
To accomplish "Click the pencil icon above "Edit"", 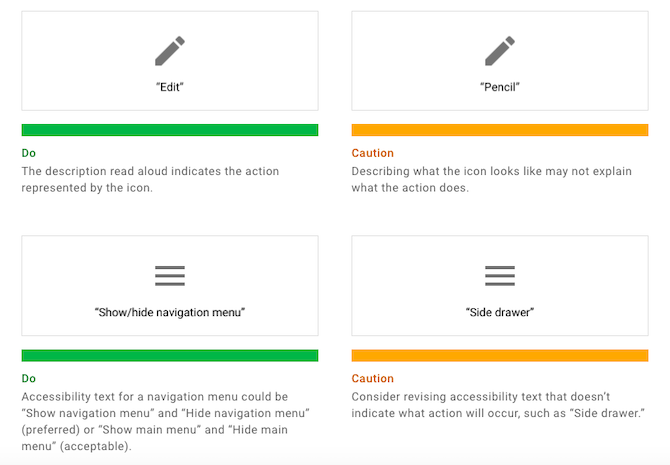I will [x=170, y=51].
